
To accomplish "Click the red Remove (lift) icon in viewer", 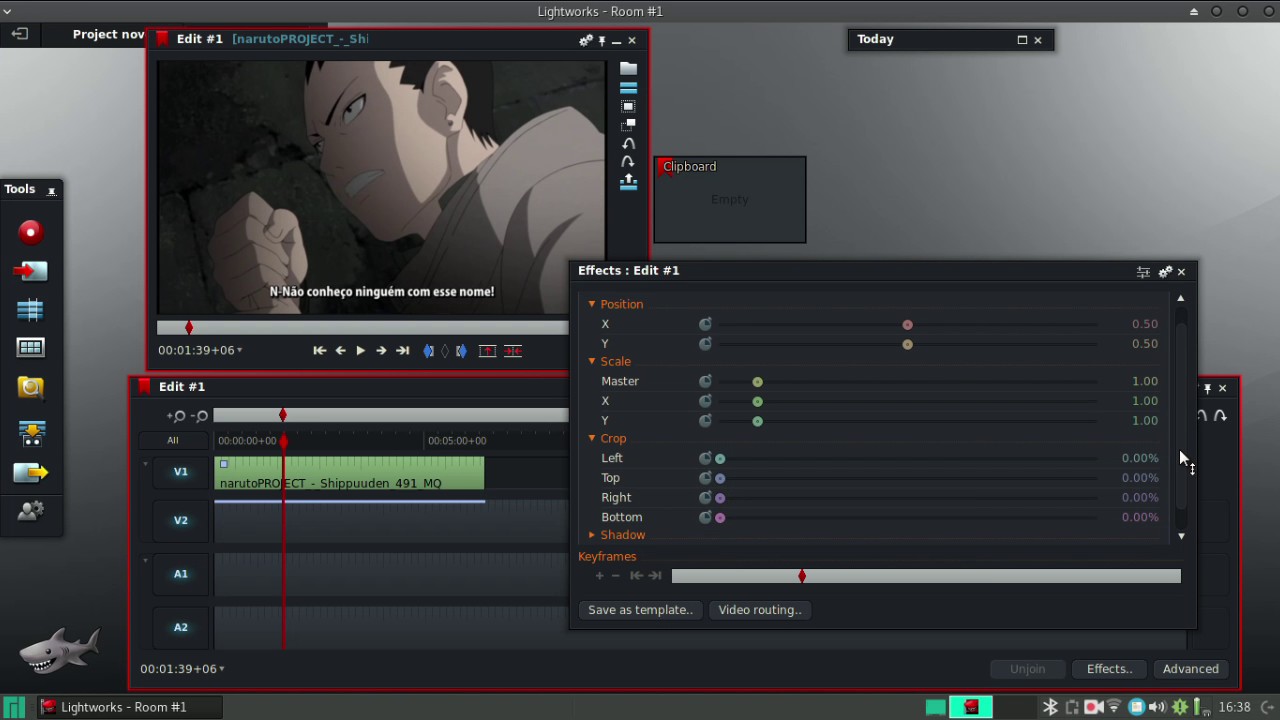I will [x=487, y=351].
